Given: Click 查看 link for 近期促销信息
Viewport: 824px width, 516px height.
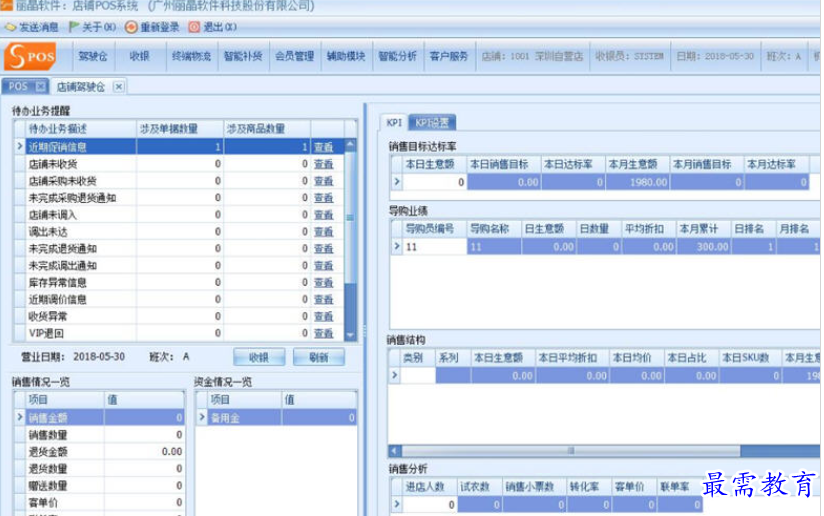Looking at the screenshot, I should point(324,147).
